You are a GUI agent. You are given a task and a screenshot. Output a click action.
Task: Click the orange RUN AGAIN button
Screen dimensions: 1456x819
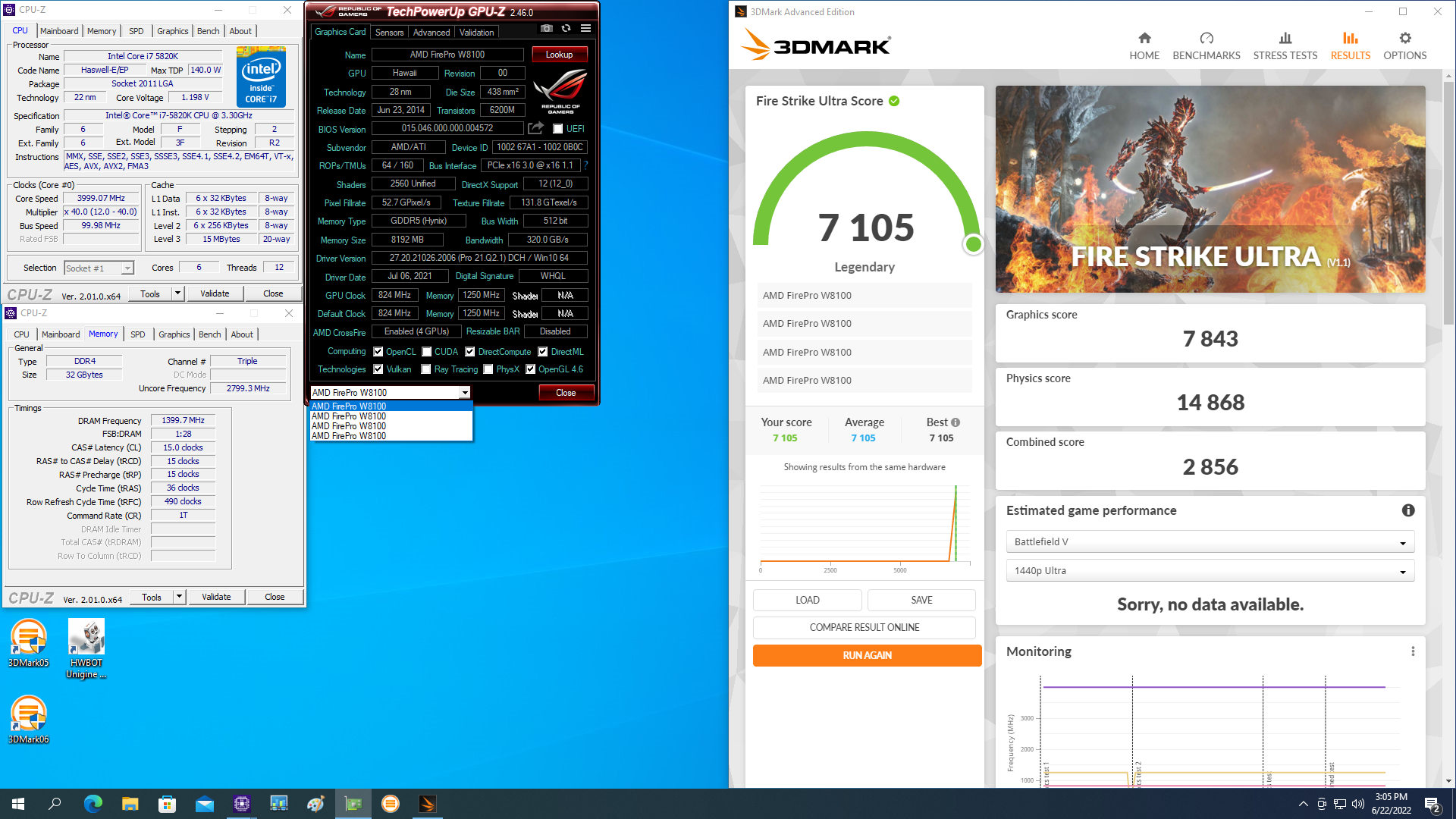click(867, 655)
